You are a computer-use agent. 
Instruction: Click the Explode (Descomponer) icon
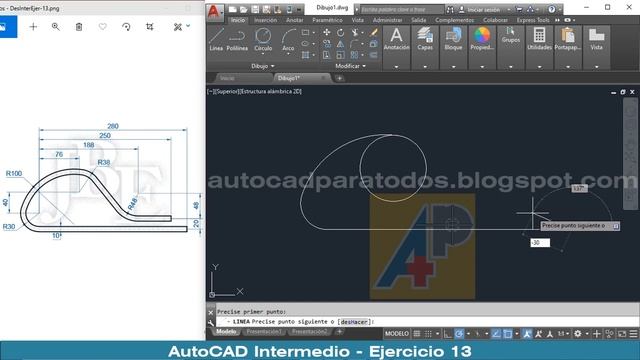373,44
